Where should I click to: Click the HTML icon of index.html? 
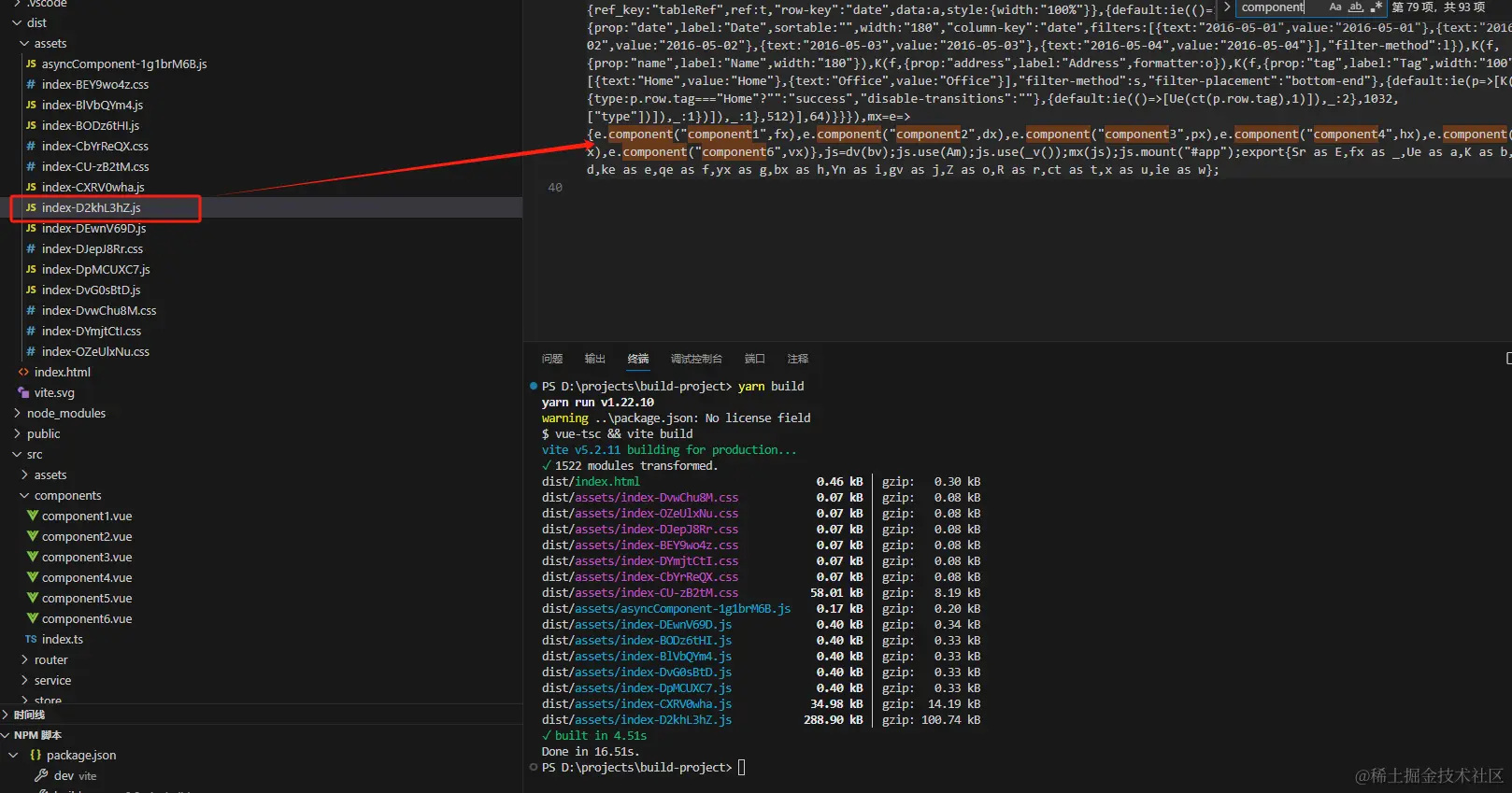point(24,372)
